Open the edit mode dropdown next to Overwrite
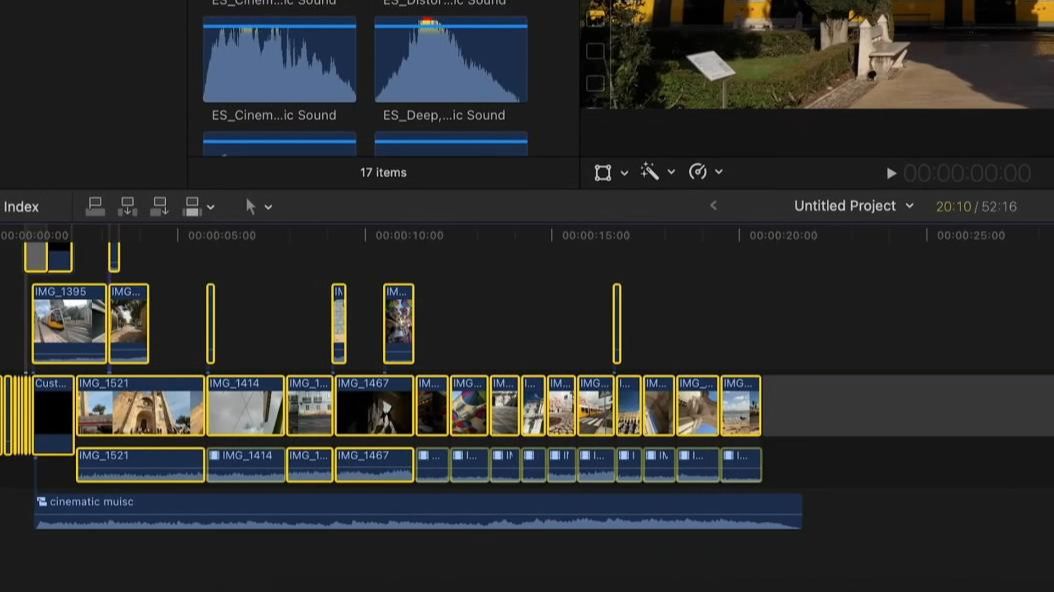This screenshot has width=1054, height=592. (x=210, y=208)
